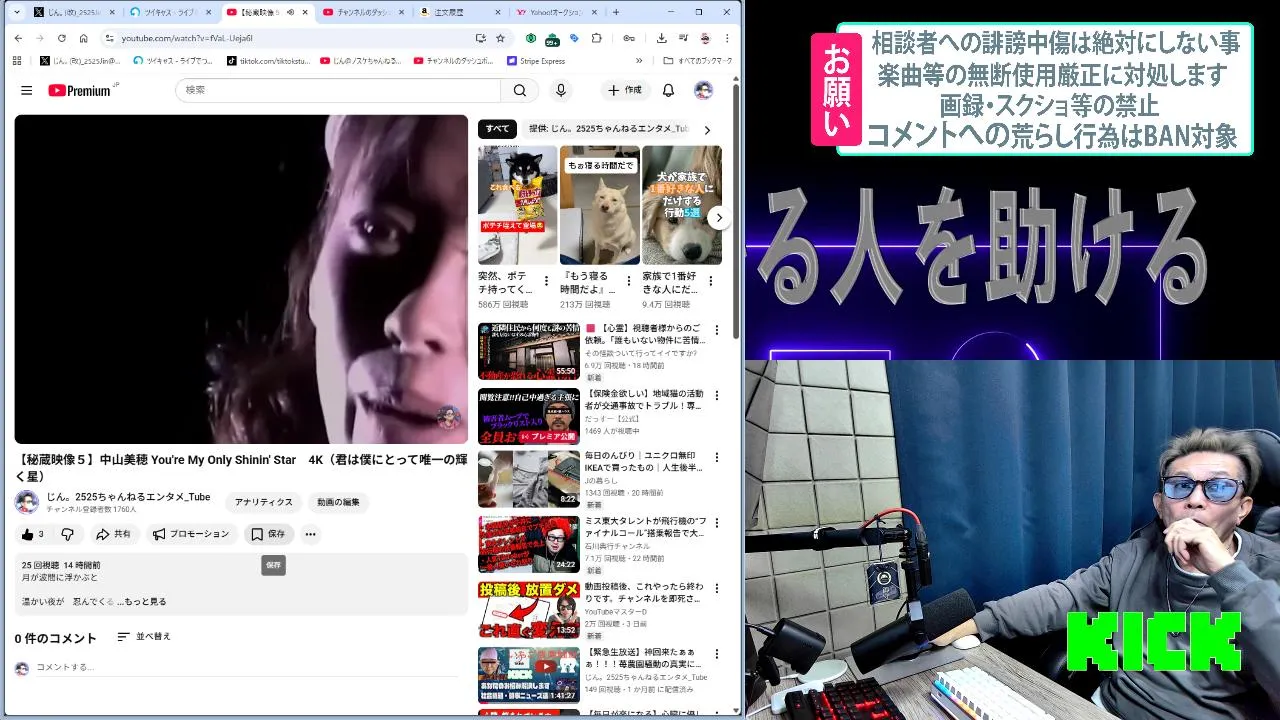The height and width of the screenshot is (720, 1280).
Task: Open the もう寝る時間だよ dog short
Action: (599, 205)
